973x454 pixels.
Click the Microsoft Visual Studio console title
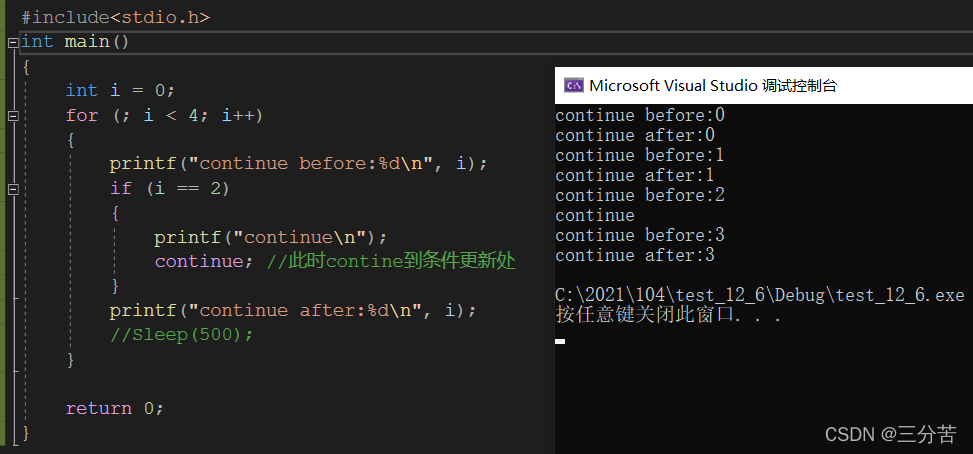click(x=713, y=86)
